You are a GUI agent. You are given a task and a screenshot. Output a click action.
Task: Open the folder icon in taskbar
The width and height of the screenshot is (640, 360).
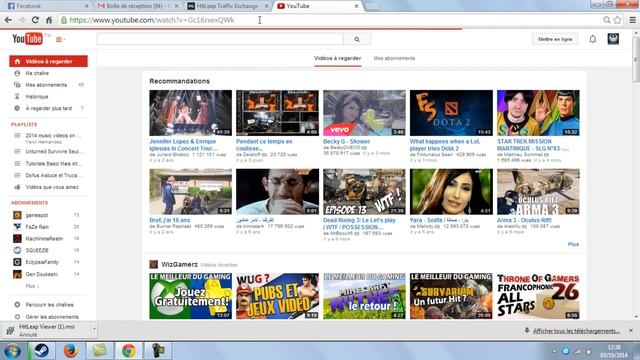click(99, 351)
